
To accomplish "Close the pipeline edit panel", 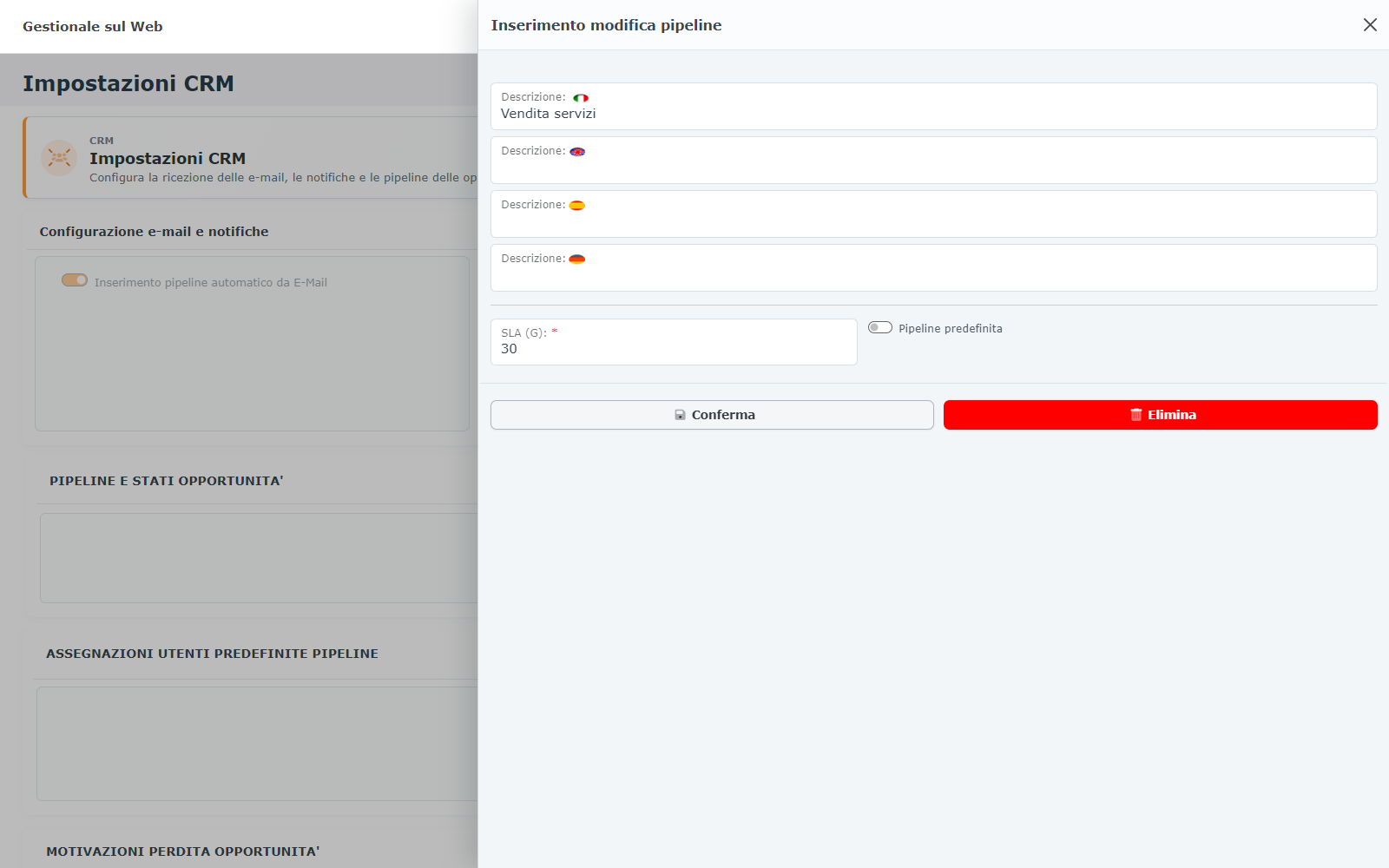I will (1370, 25).
